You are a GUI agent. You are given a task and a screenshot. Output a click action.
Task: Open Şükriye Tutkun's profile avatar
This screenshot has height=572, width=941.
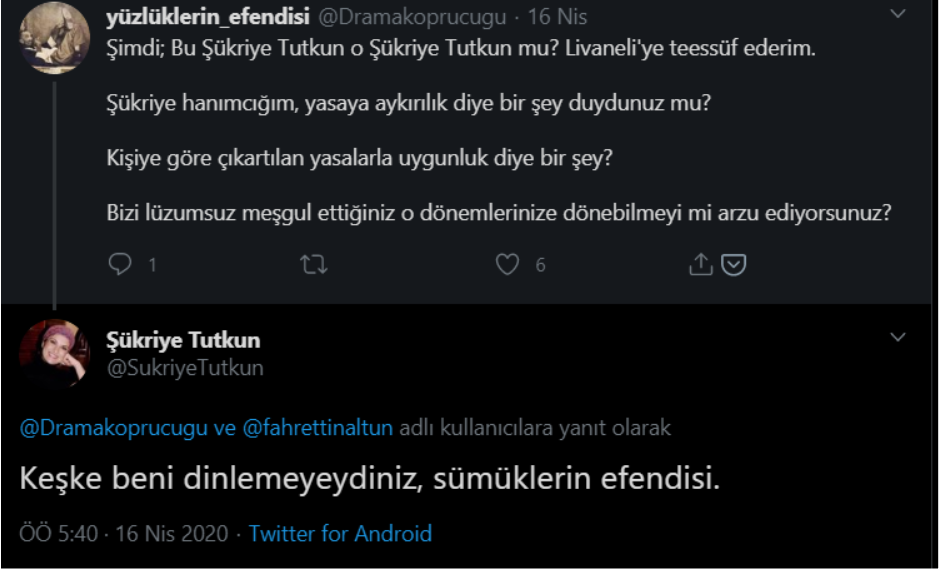pos(53,356)
